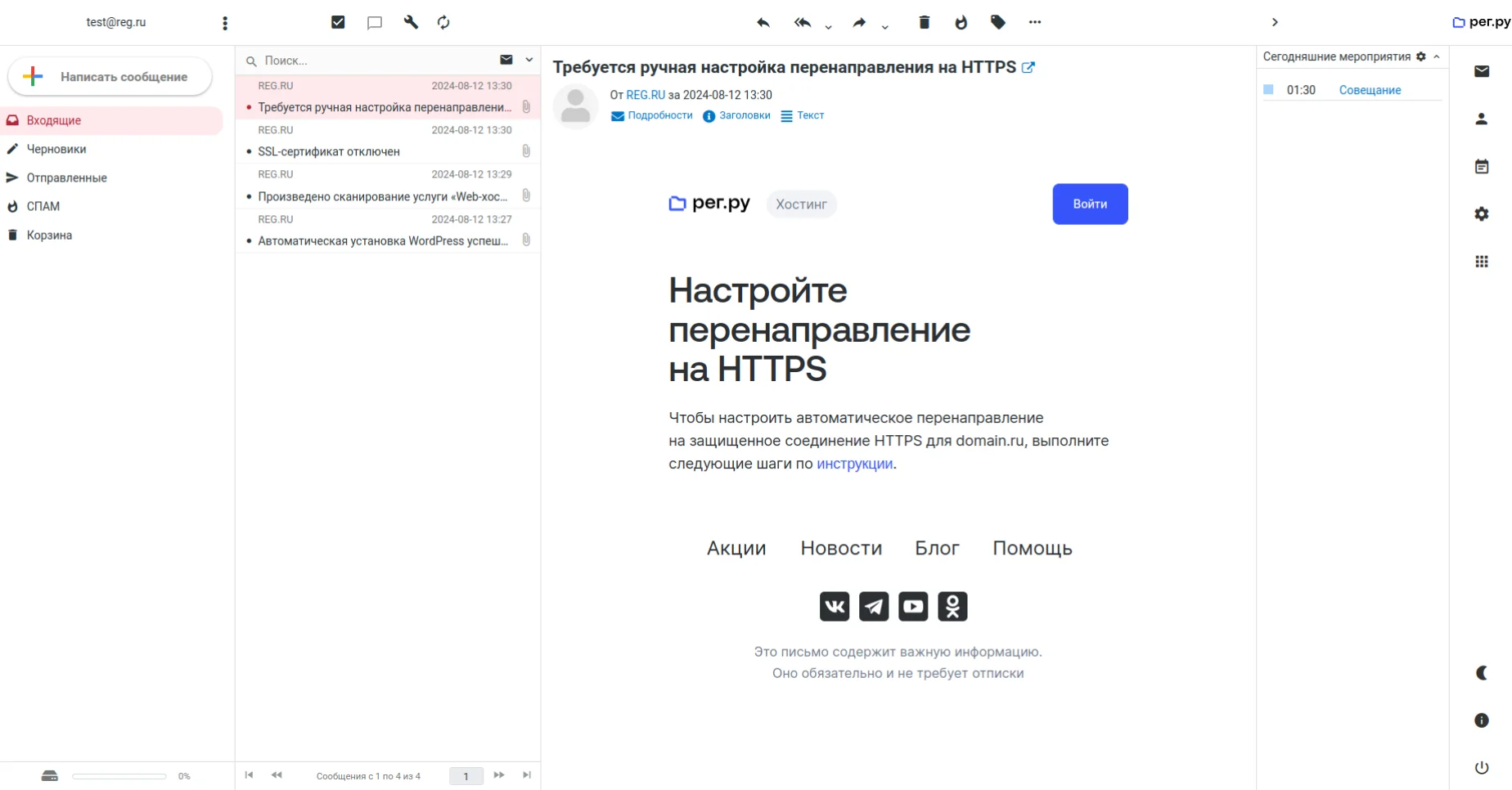
Task: Open the Произведено сканирование услуги message
Action: pos(388,186)
